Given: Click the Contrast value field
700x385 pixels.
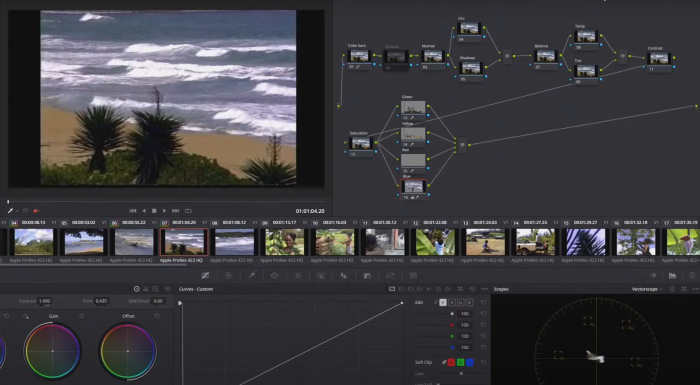Looking at the screenshot, I should click(44, 301).
